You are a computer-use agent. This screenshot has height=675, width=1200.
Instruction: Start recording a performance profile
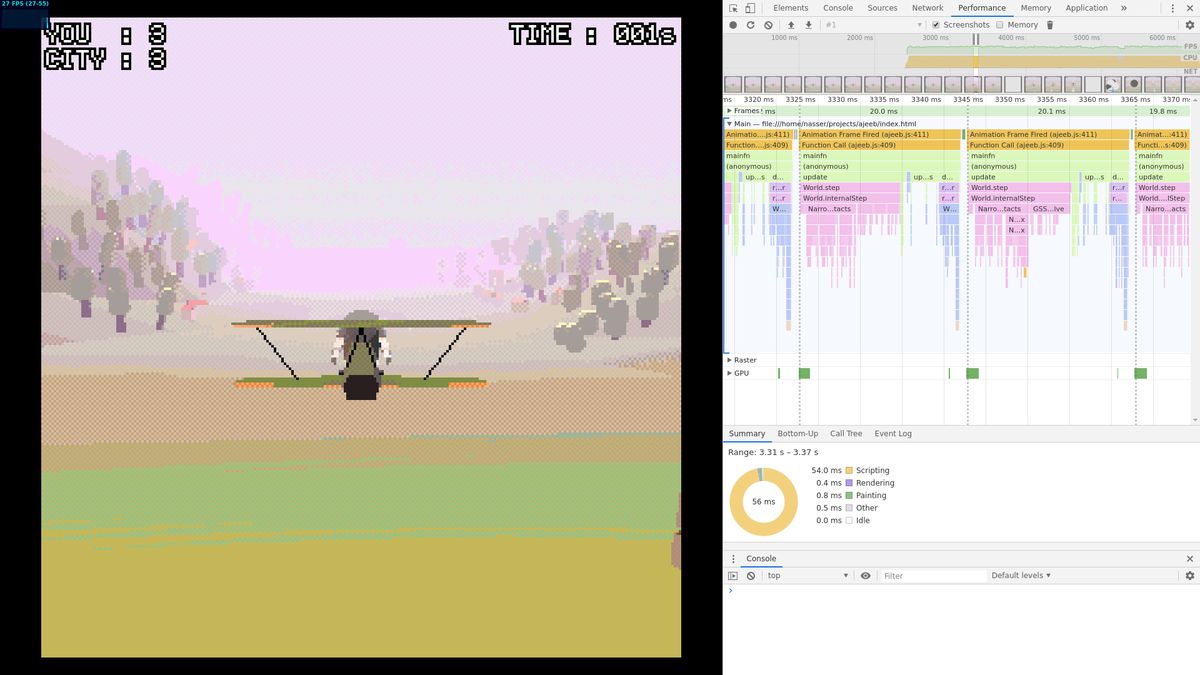click(x=733, y=25)
